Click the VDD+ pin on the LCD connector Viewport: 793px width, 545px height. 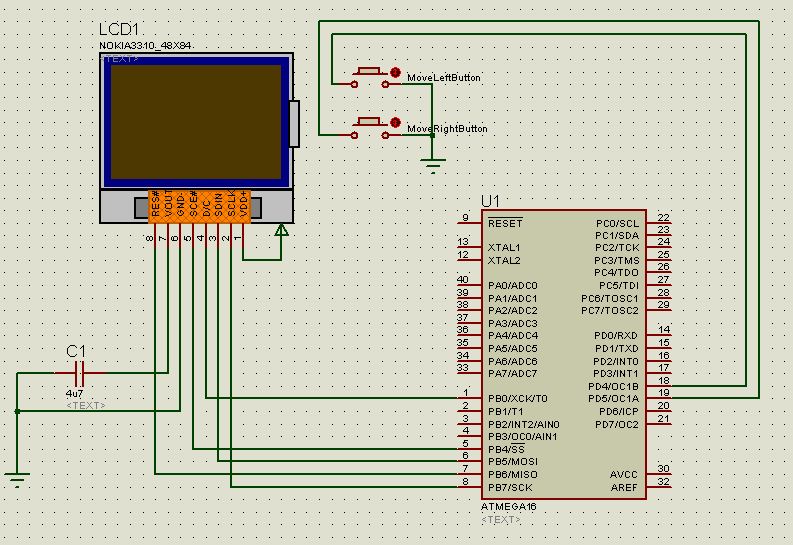click(244, 206)
